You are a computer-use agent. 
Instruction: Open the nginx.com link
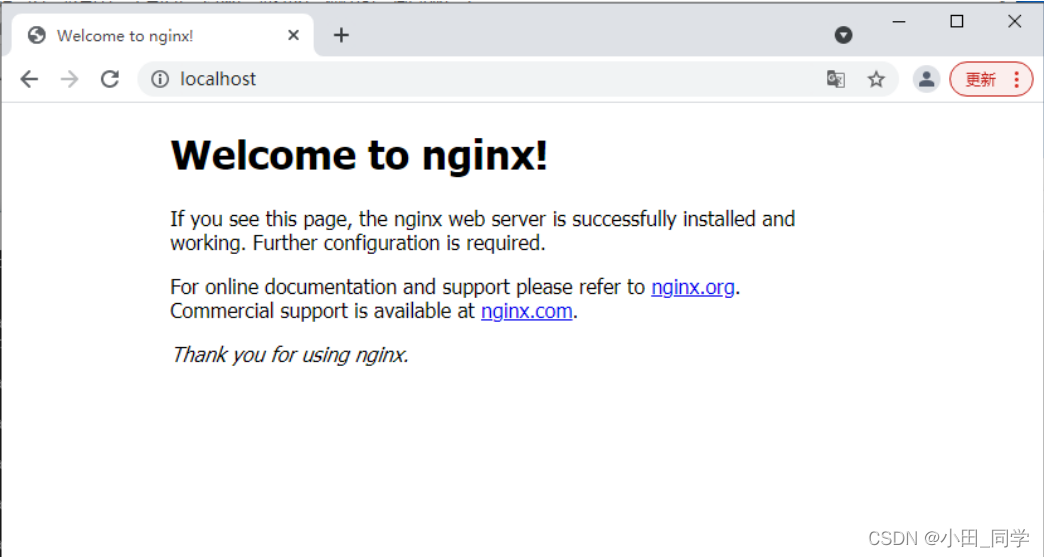[x=527, y=311]
